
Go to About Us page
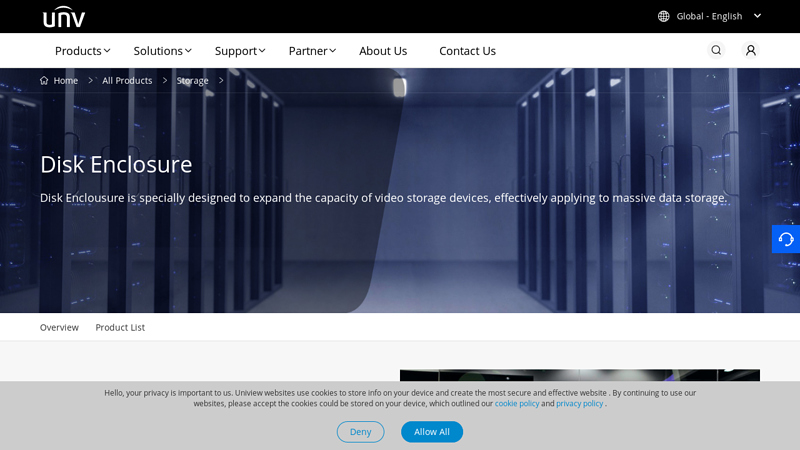click(x=383, y=51)
